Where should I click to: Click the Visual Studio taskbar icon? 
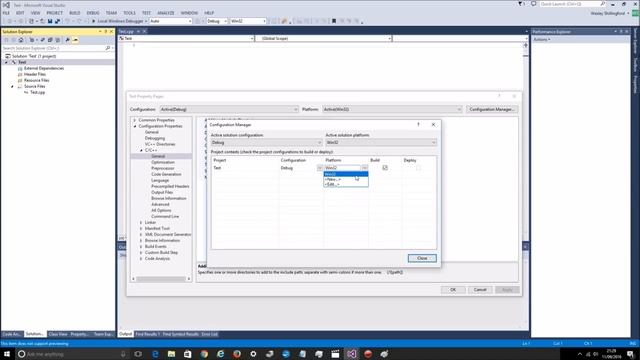tap(351, 354)
